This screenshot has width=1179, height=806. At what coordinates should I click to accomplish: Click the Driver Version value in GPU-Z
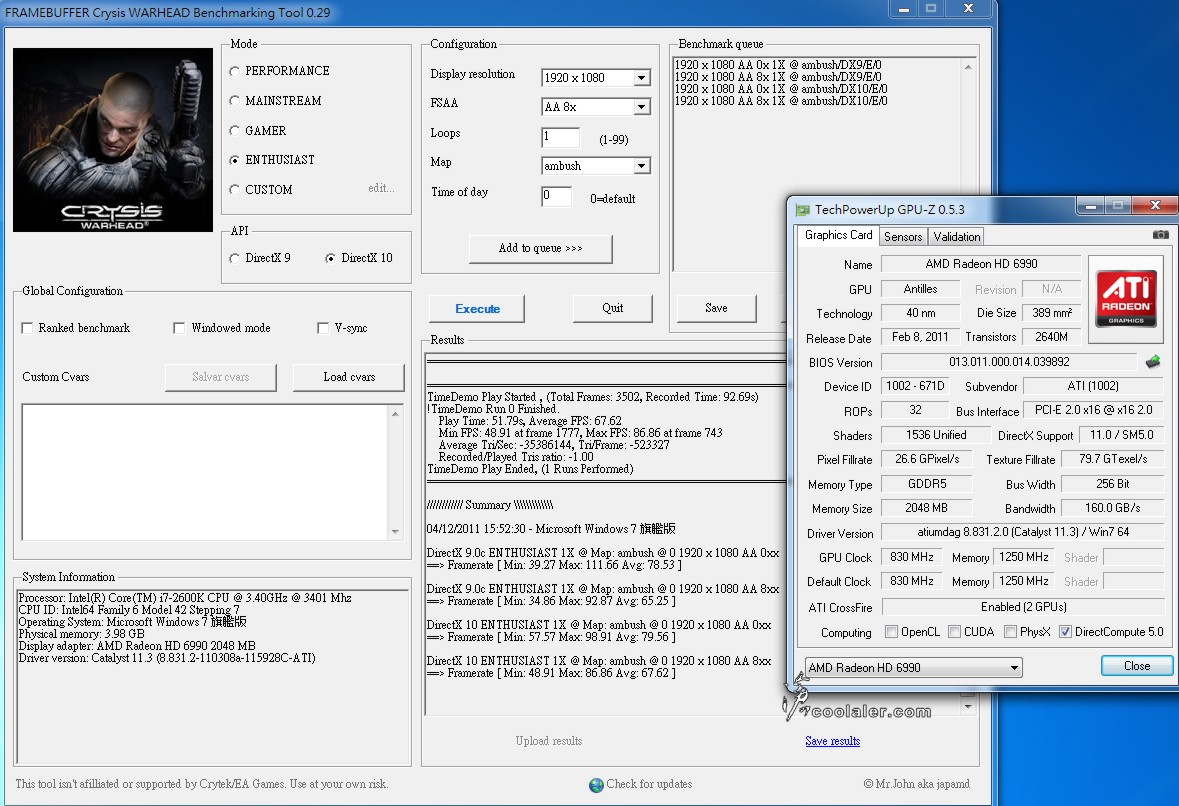(x=1023, y=532)
